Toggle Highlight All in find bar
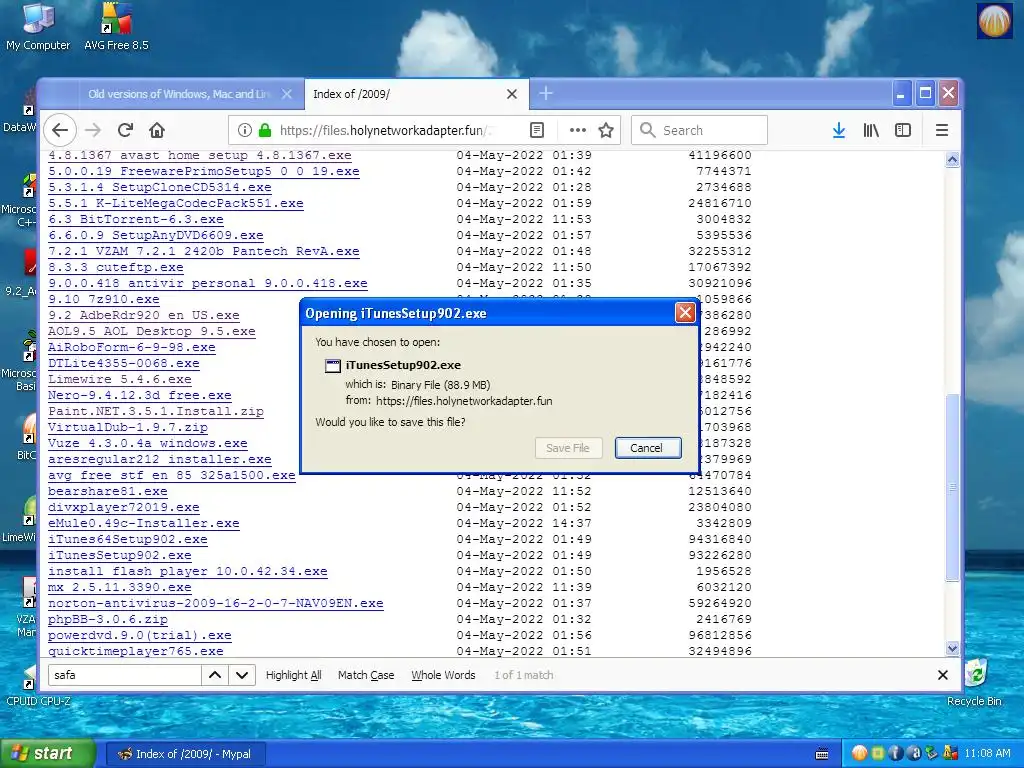1024x768 pixels. [293, 675]
